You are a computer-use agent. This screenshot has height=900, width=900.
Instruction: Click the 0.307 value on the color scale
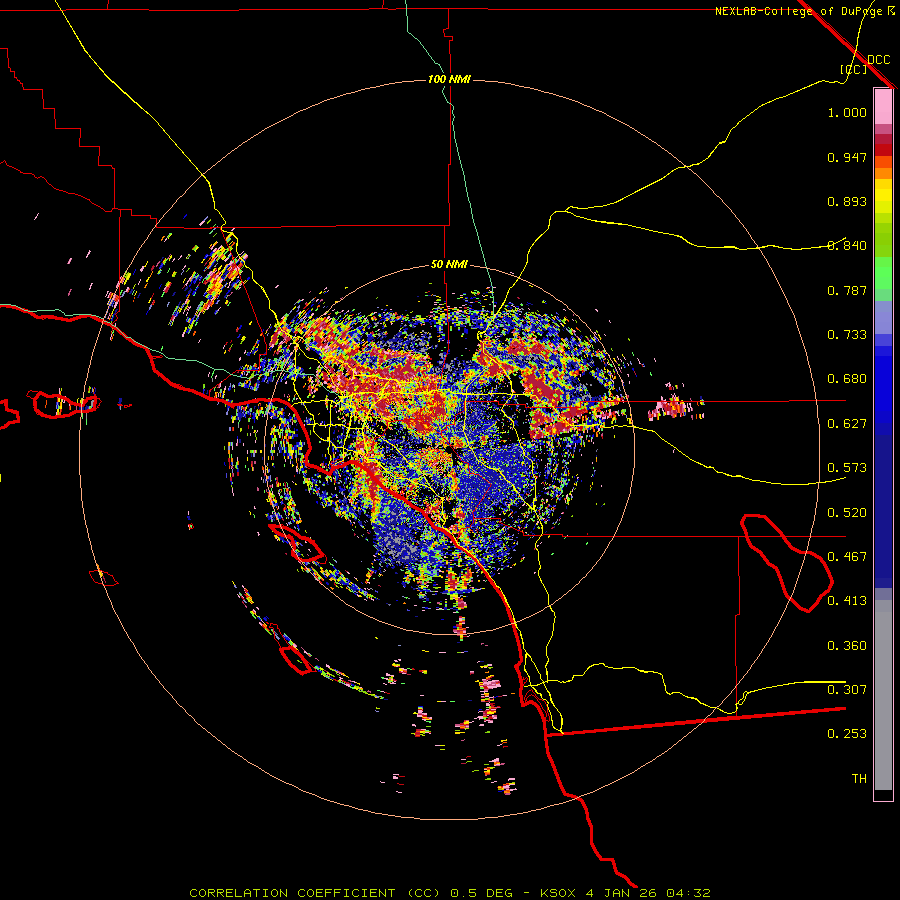pos(847,690)
